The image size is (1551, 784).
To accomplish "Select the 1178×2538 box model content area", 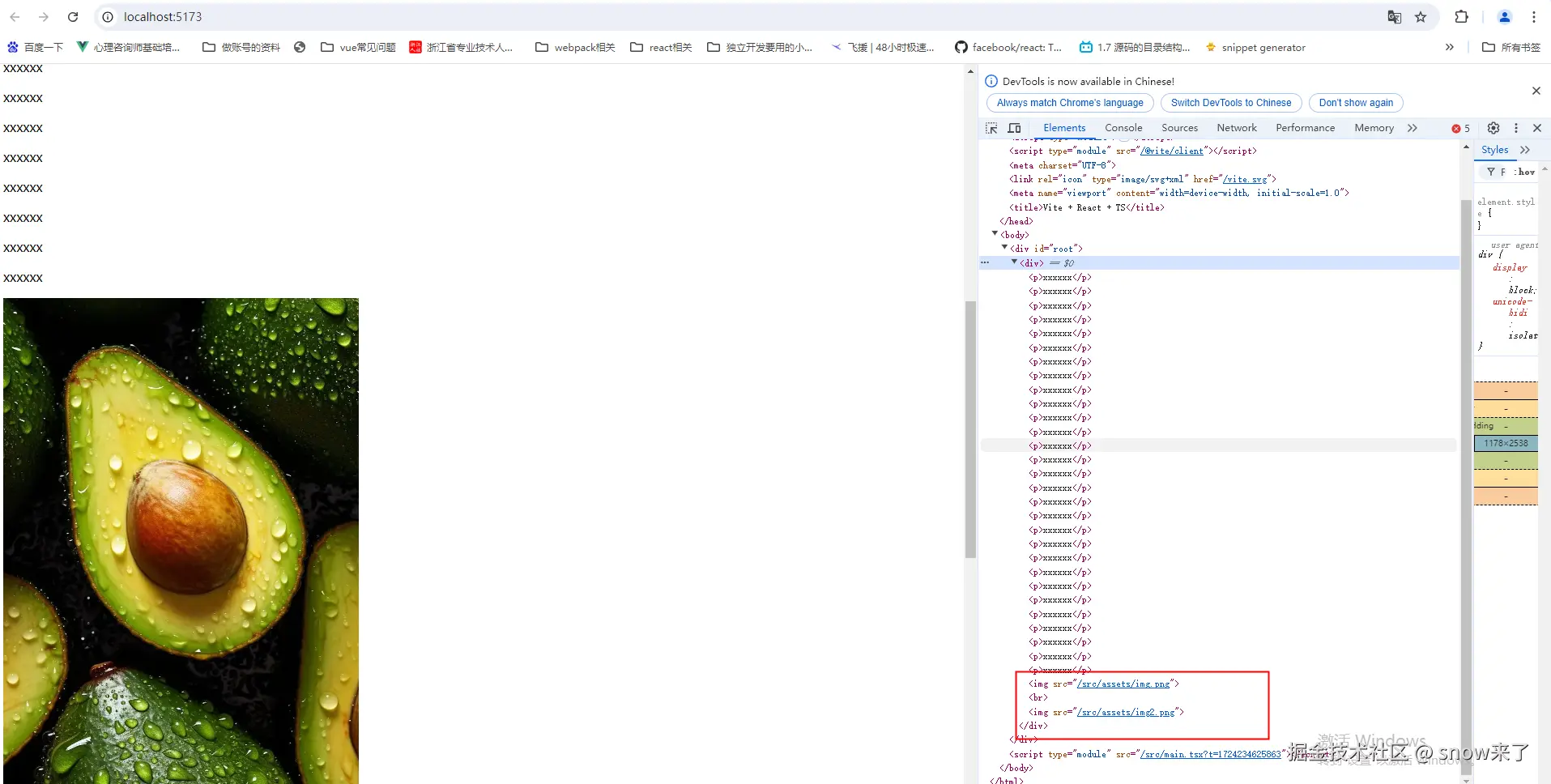I will tap(1506, 443).
